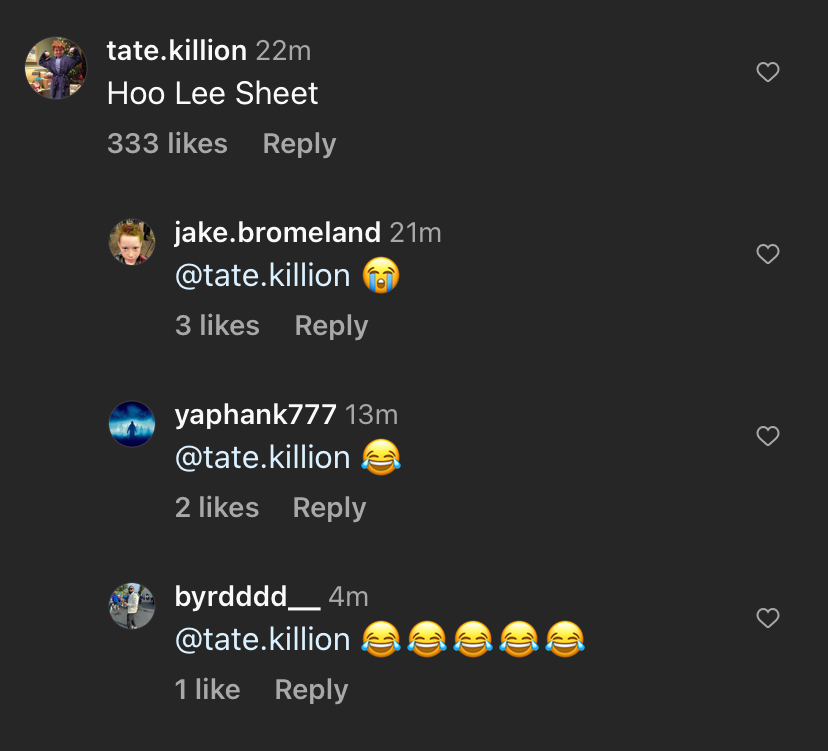Reply to jake.bromeland's comment
828x751 pixels.
click(331, 326)
